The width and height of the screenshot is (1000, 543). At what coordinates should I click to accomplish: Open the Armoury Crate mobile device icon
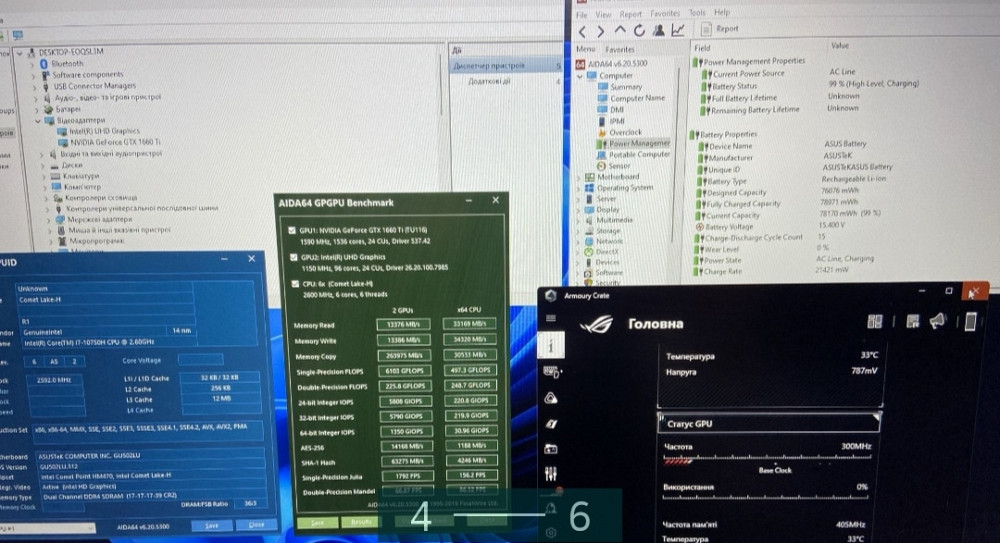(x=968, y=321)
